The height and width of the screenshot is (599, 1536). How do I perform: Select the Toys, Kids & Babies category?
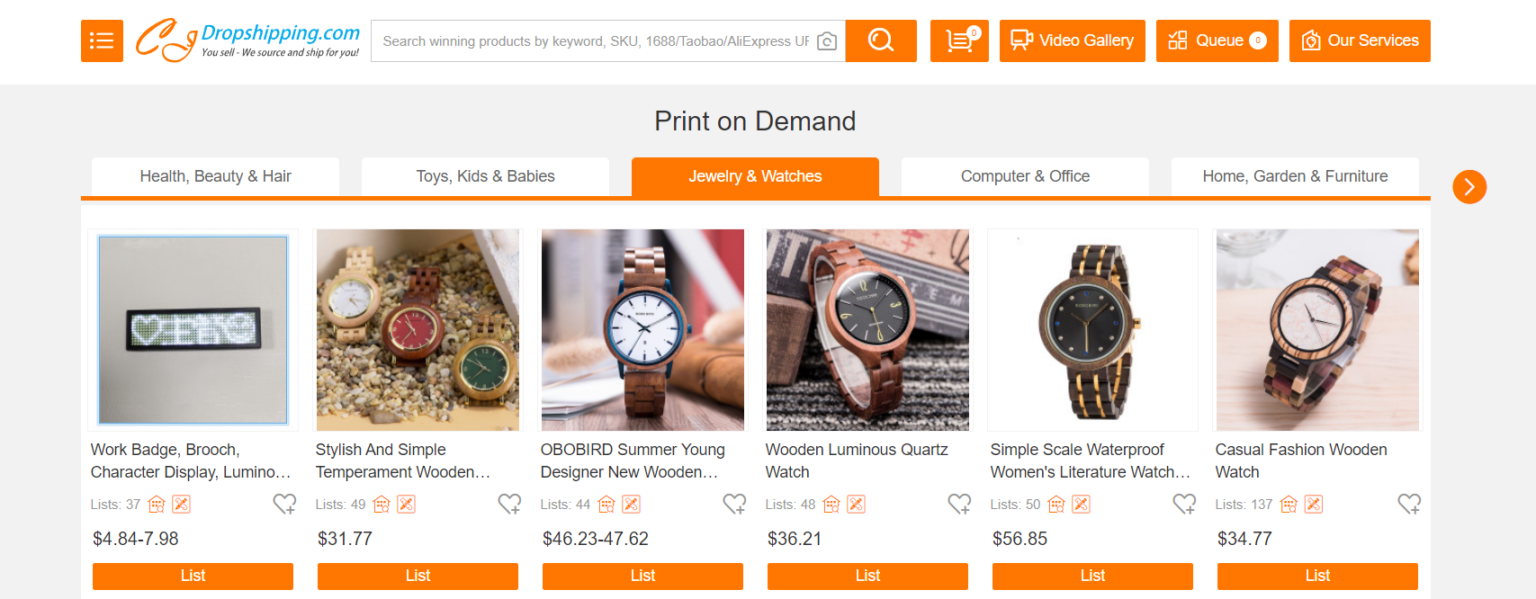pyautogui.click(x=485, y=176)
